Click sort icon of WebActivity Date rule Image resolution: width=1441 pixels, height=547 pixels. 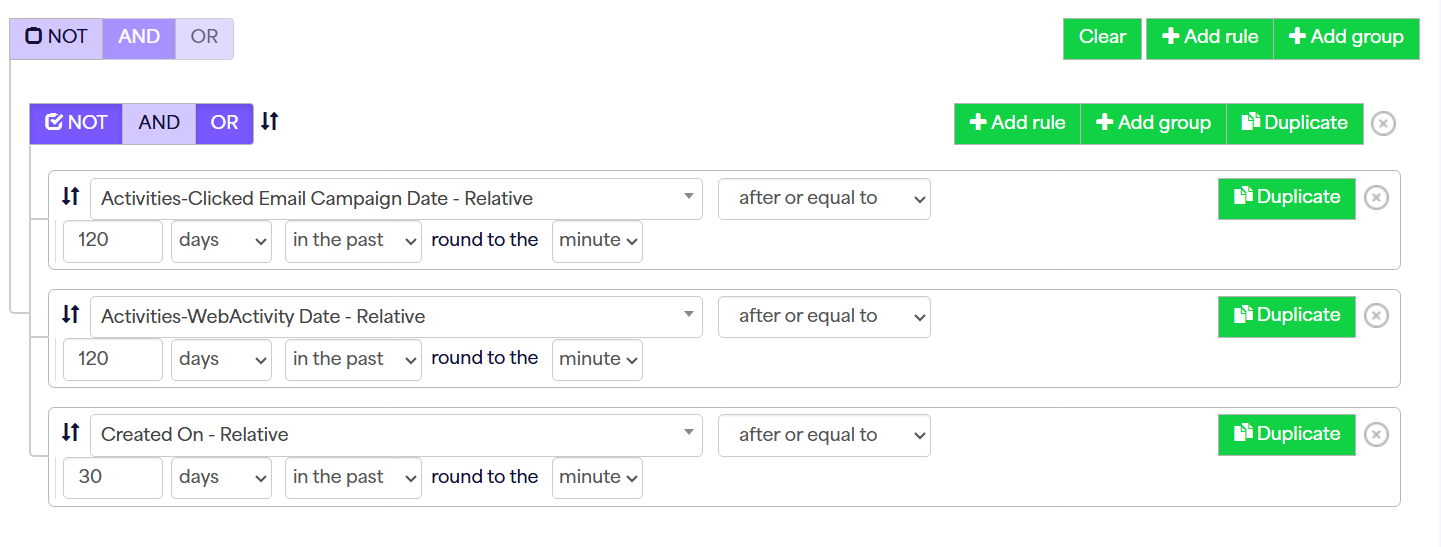click(x=70, y=315)
